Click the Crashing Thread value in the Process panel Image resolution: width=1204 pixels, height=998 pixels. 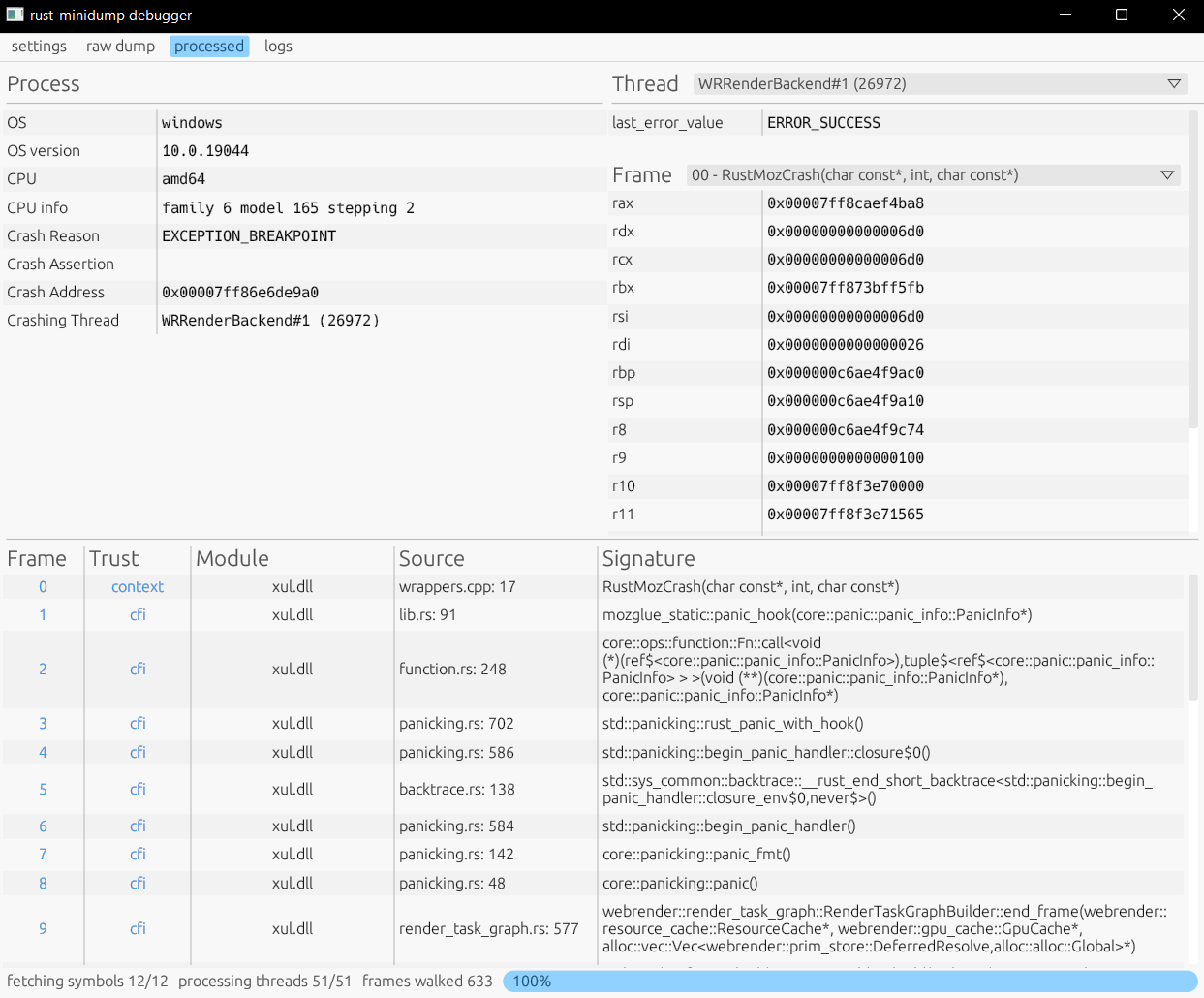pos(270,321)
